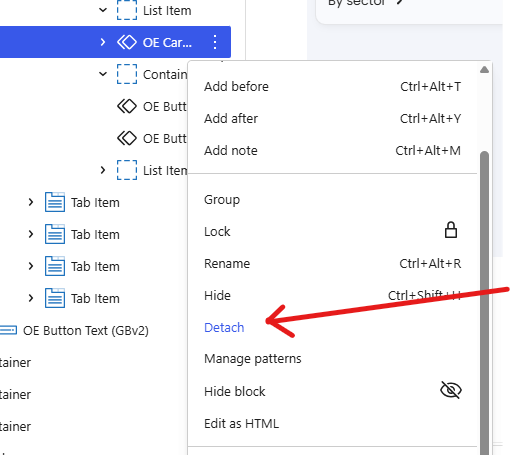Collapse the Container tree item
Screen dimensions: 510x455
(103, 74)
